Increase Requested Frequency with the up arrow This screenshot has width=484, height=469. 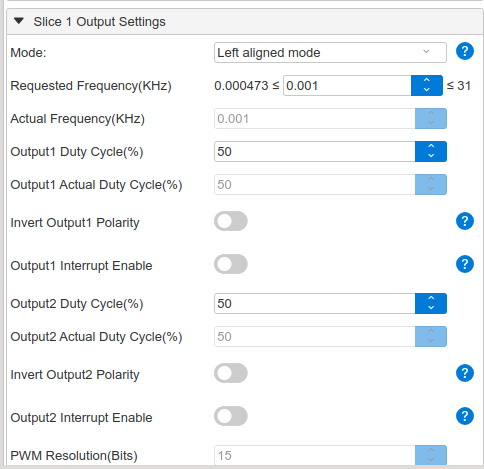427,80
